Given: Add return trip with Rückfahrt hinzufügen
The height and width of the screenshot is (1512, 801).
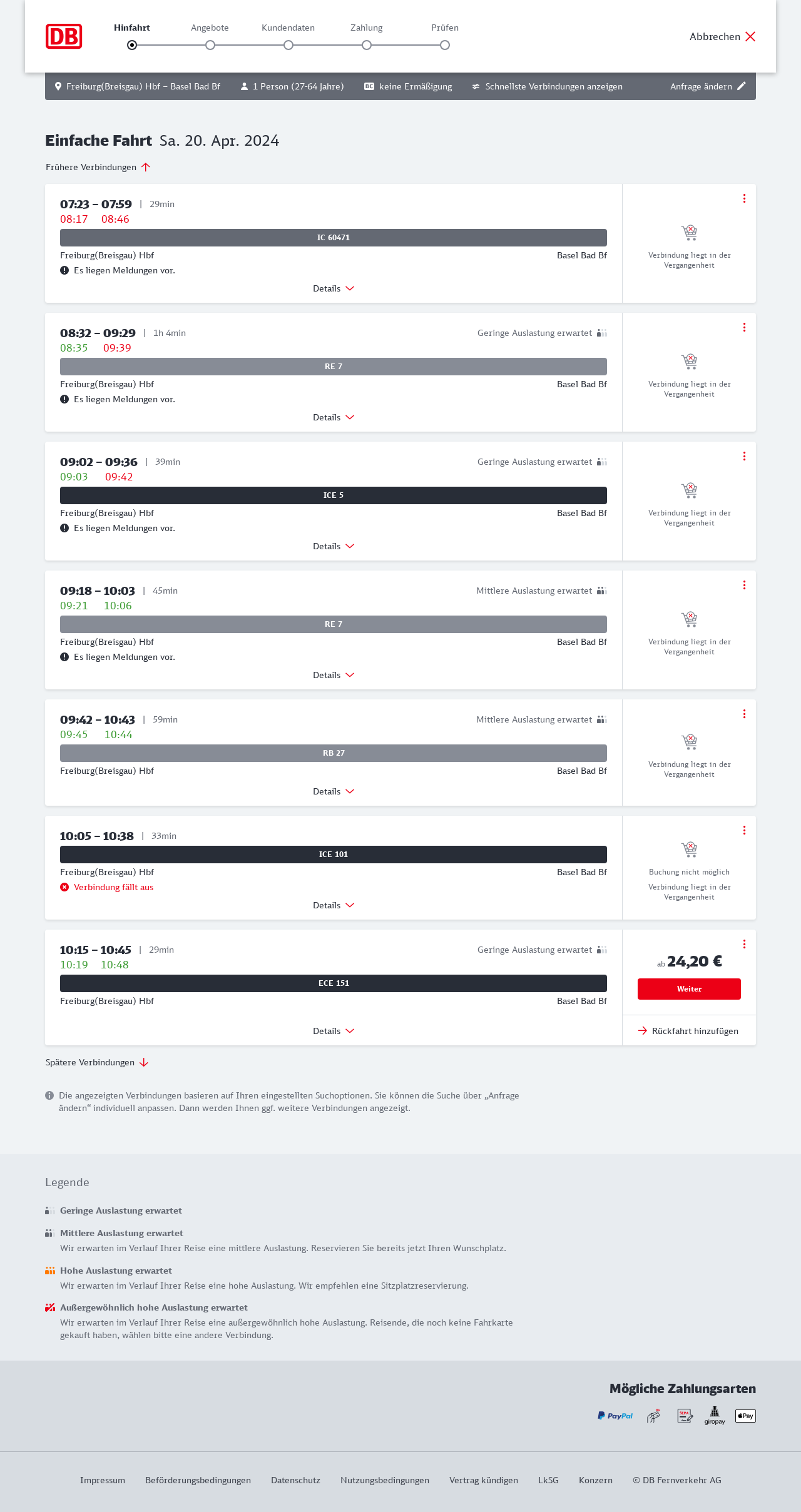Looking at the screenshot, I should click(688, 1031).
